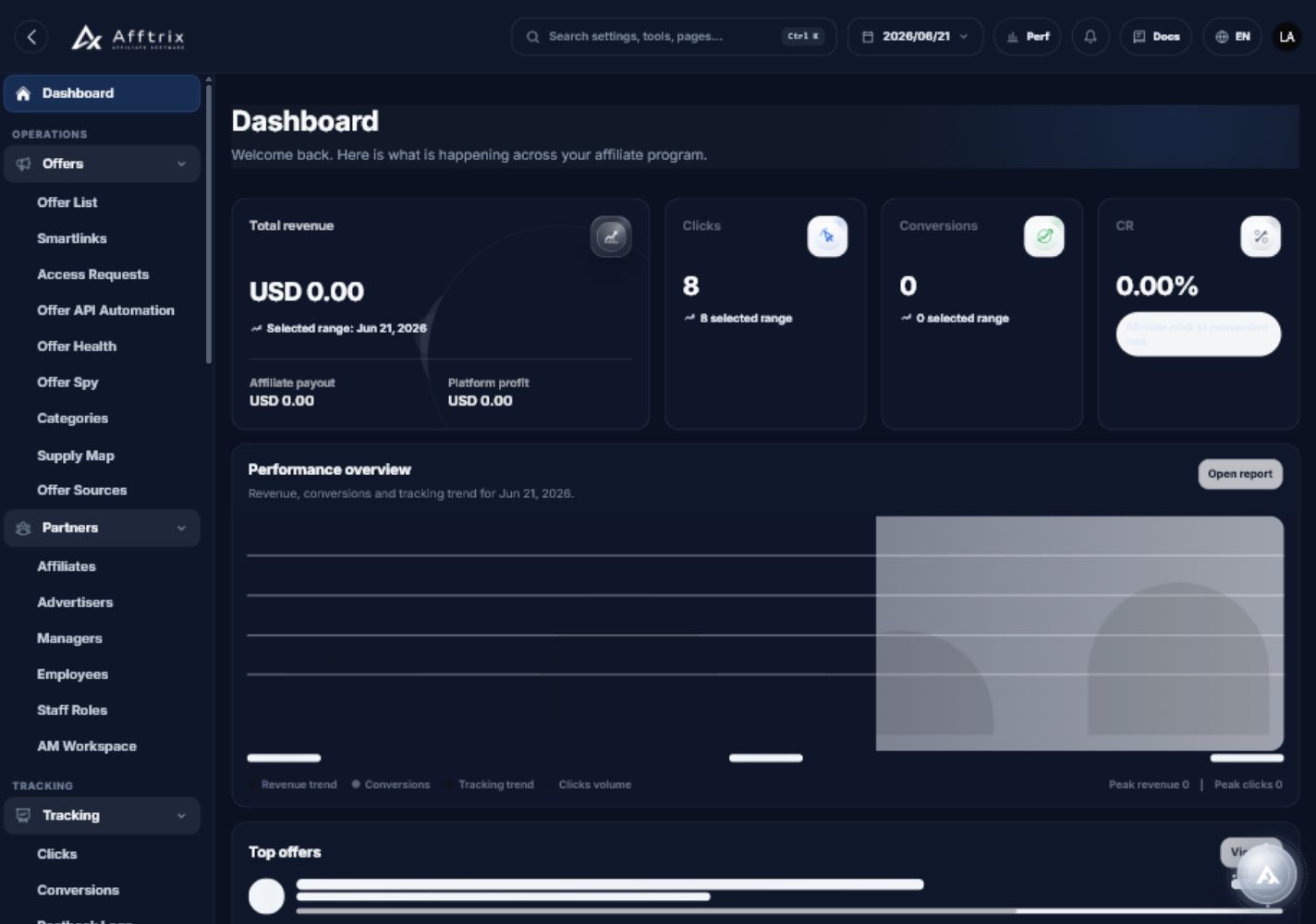Click the back arrow button in header
The height and width of the screenshot is (924, 1316).
click(31, 37)
